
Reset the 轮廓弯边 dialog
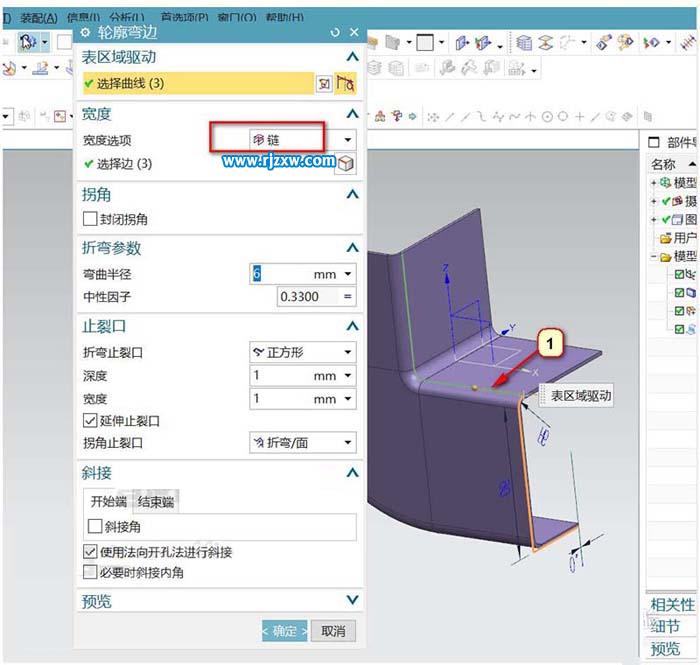tap(335, 32)
